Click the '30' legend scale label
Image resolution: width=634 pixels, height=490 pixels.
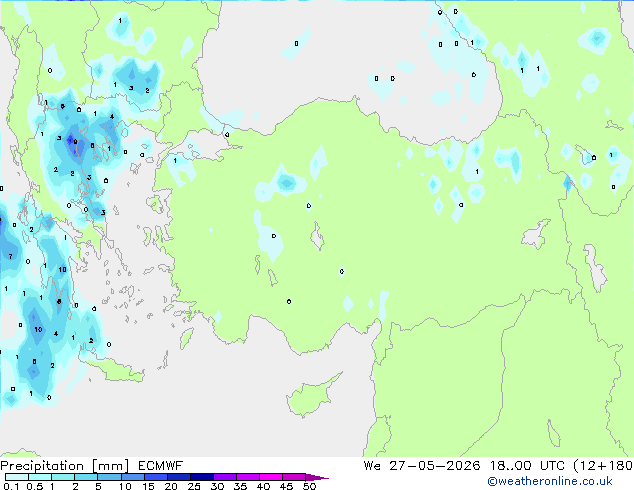tap(217, 486)
